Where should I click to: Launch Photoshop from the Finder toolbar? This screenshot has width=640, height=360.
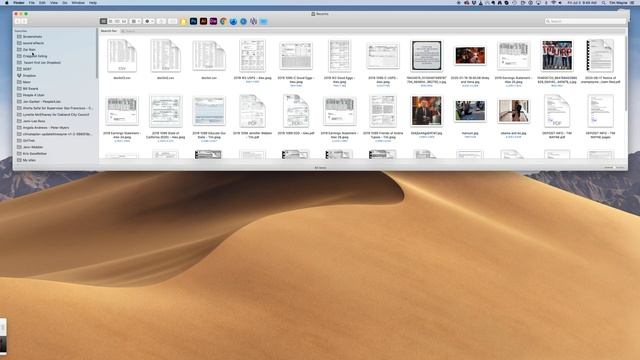click(193, 21)
